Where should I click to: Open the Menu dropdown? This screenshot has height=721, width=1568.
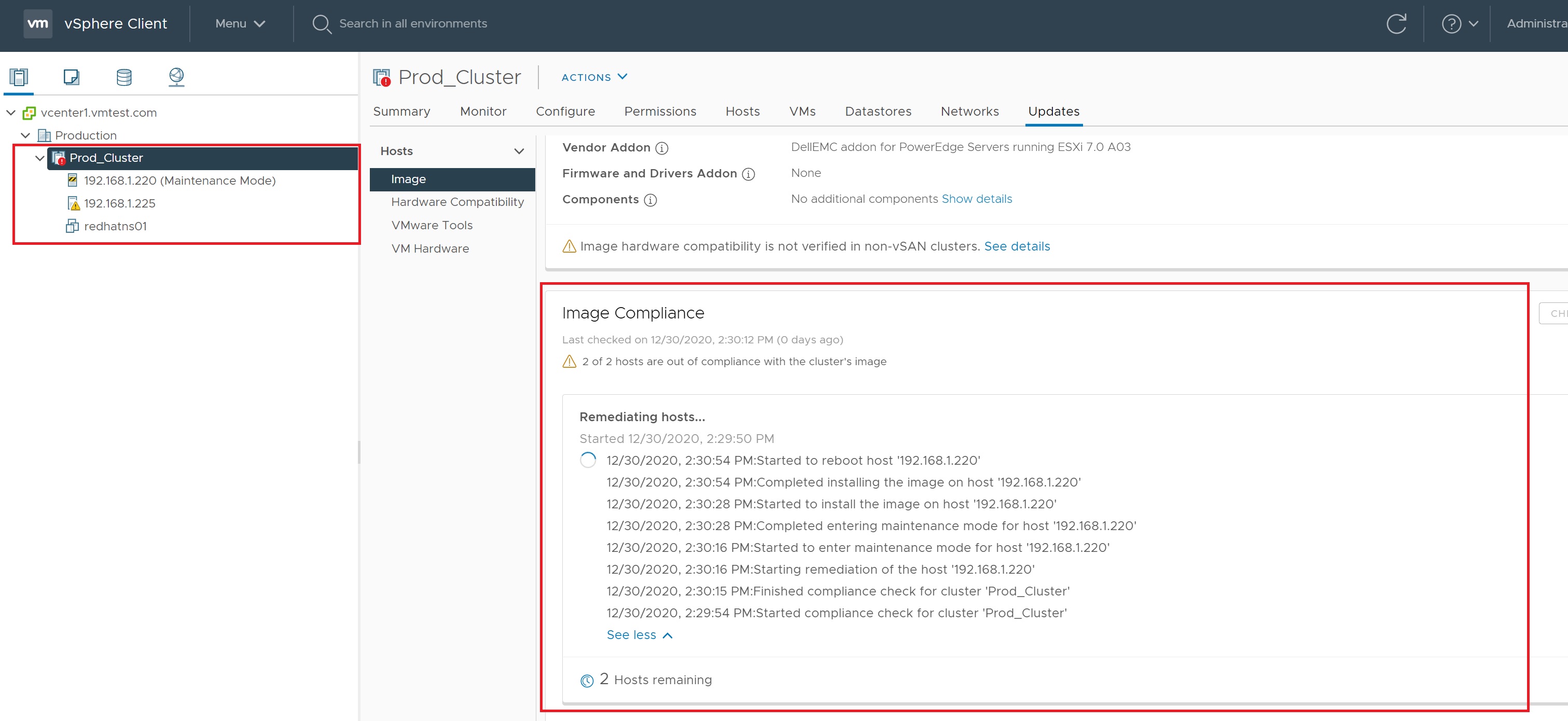(241, 24)
